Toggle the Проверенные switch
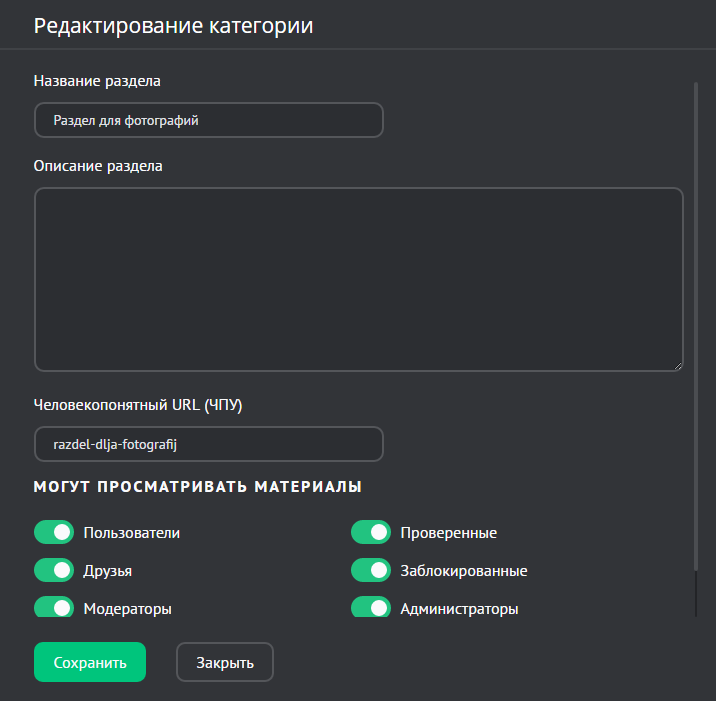The width and height of the screenshot is (716, 701). [370, 532]
